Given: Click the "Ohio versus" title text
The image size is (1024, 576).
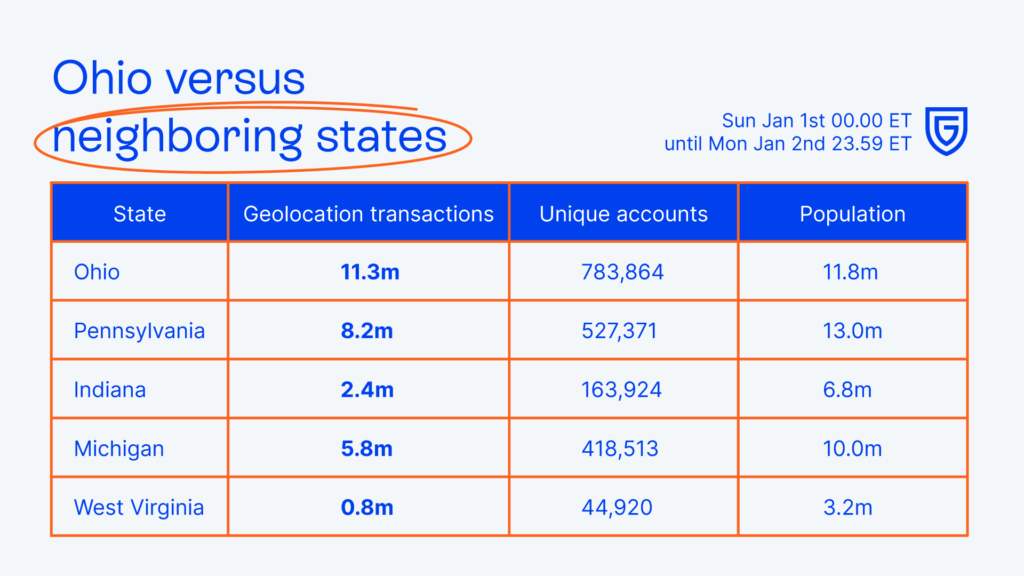Looking at the screenshot, I should [179, 77].
